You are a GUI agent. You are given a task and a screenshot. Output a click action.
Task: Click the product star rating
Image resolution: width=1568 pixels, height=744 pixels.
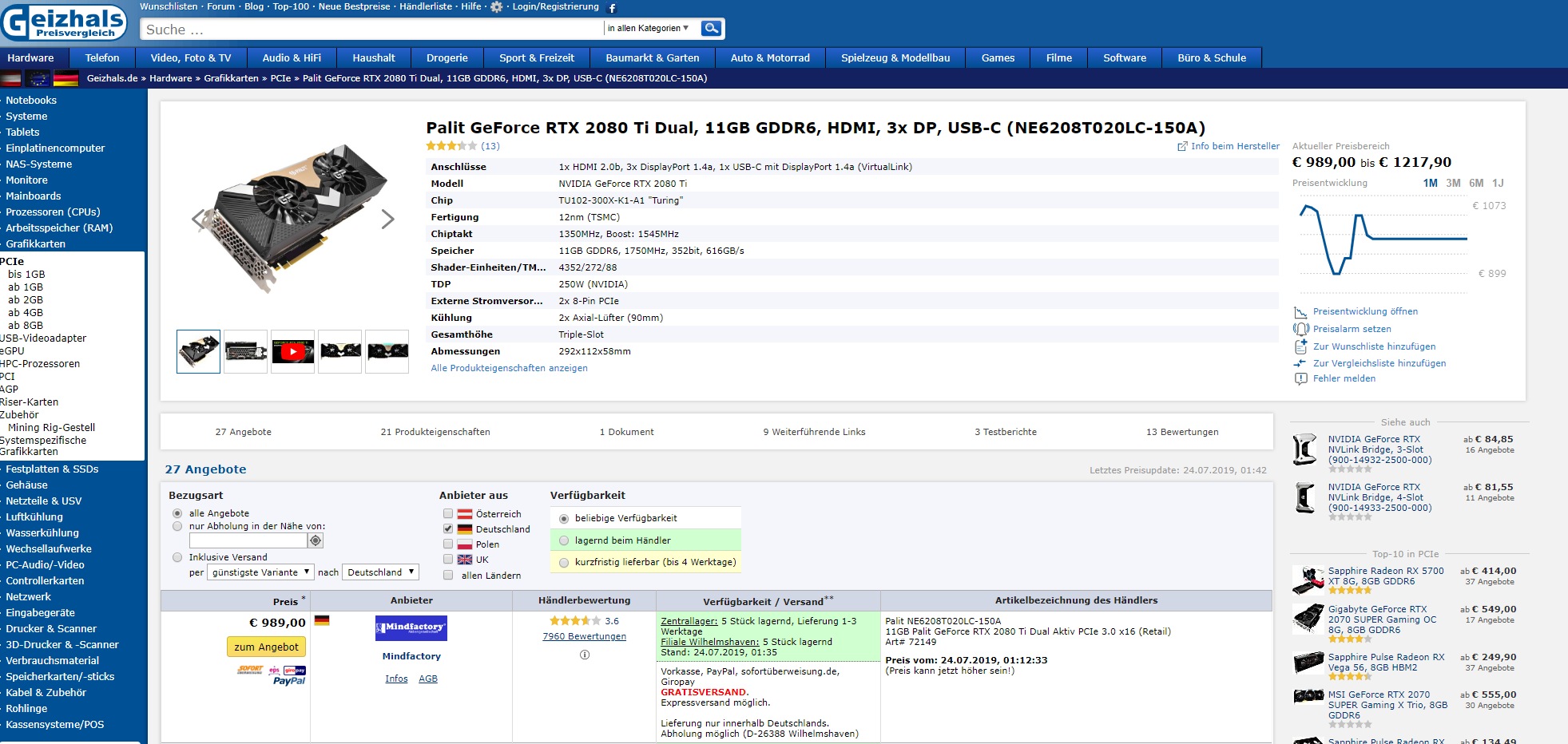tap(451, 146)
